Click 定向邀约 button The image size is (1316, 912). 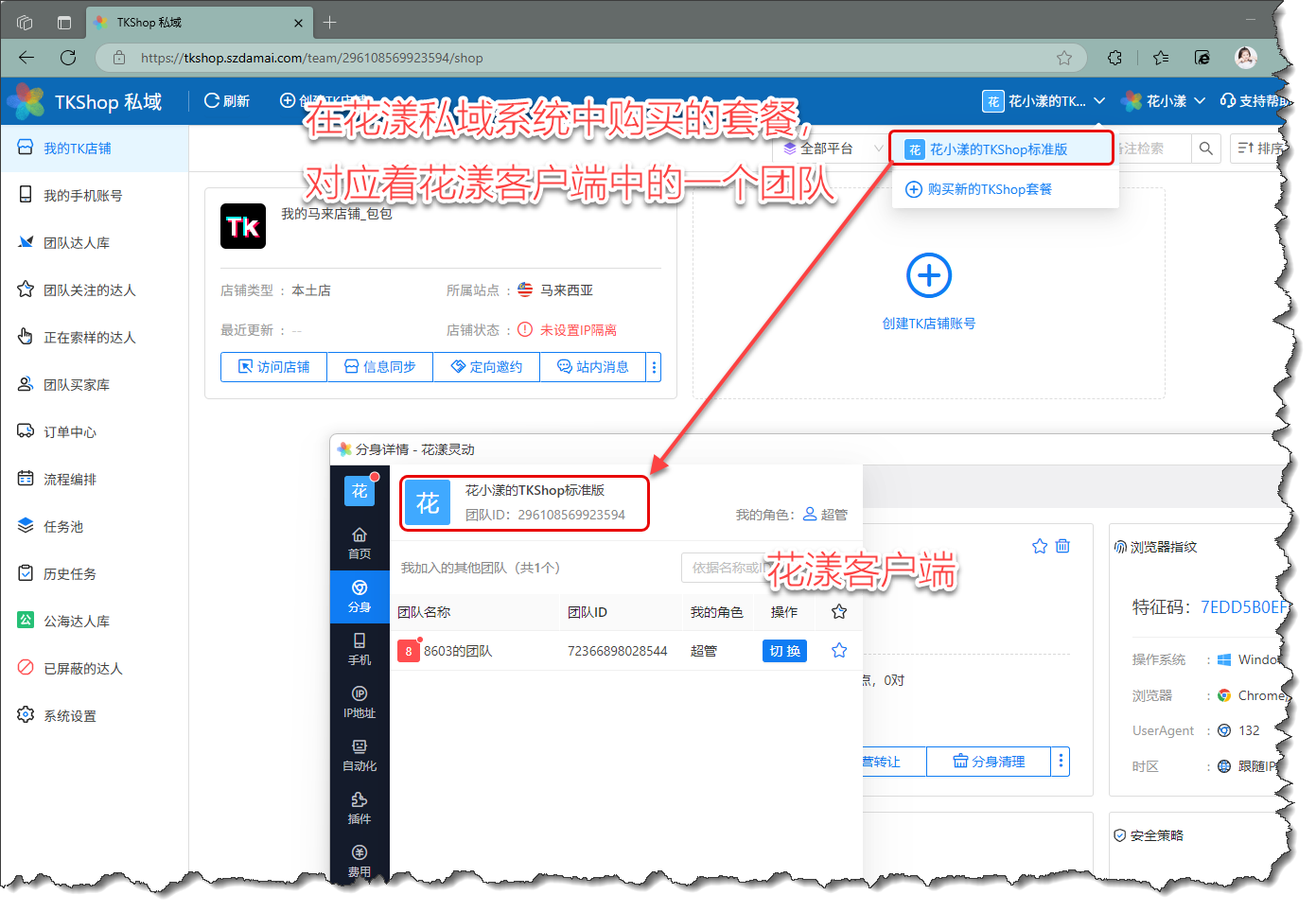486,367
